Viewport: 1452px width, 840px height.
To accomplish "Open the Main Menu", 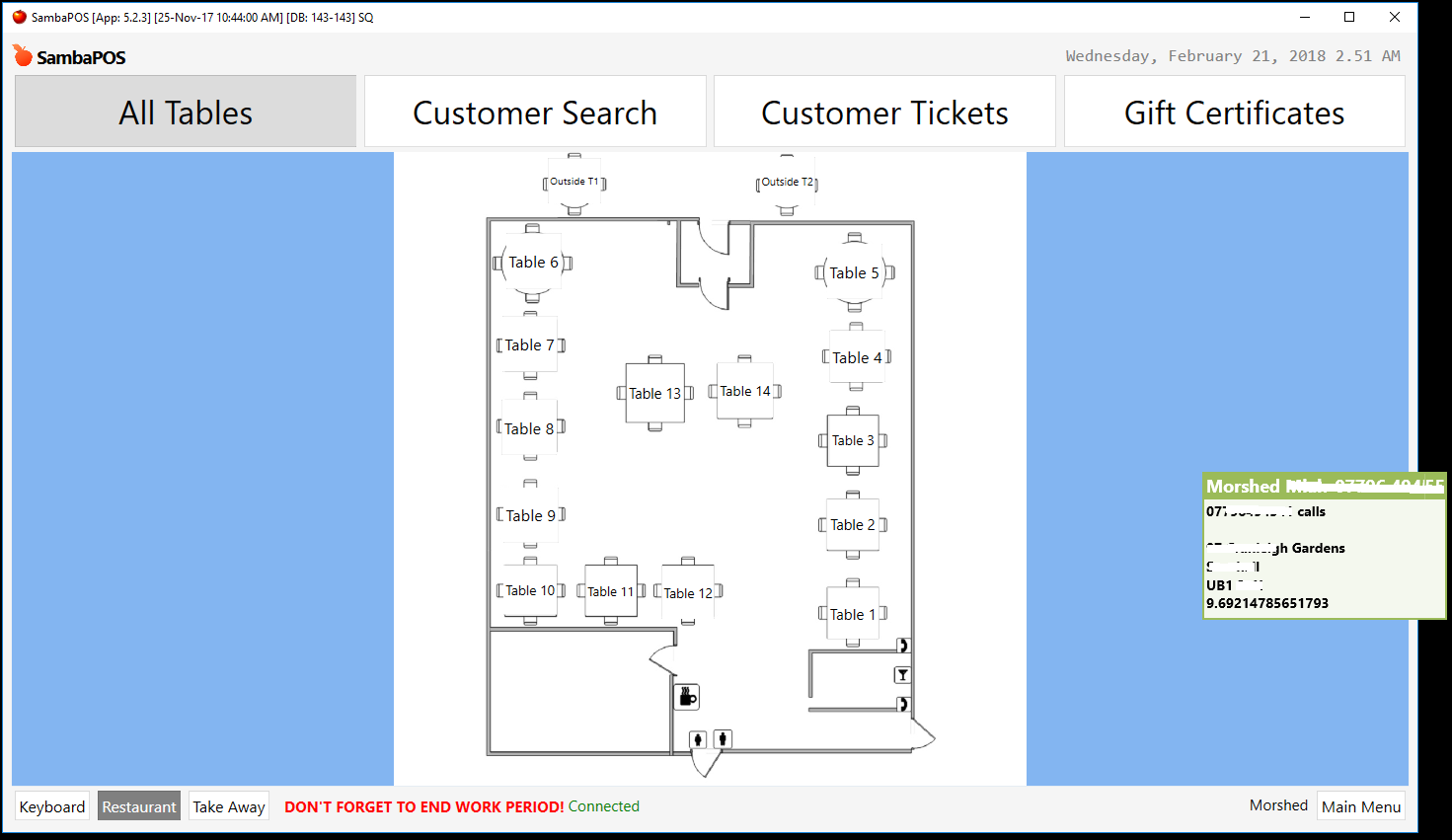I will pos(1361,806).
